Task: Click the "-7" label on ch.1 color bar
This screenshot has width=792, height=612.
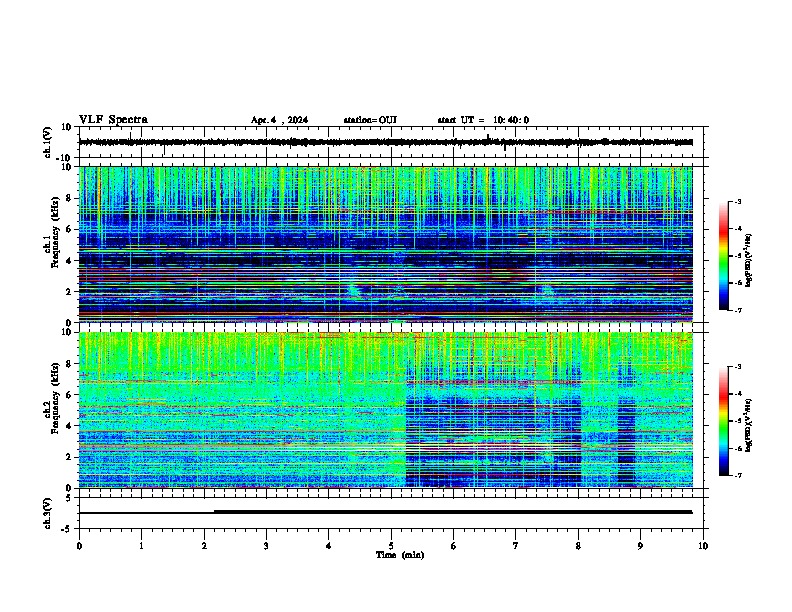Action: 738,311
